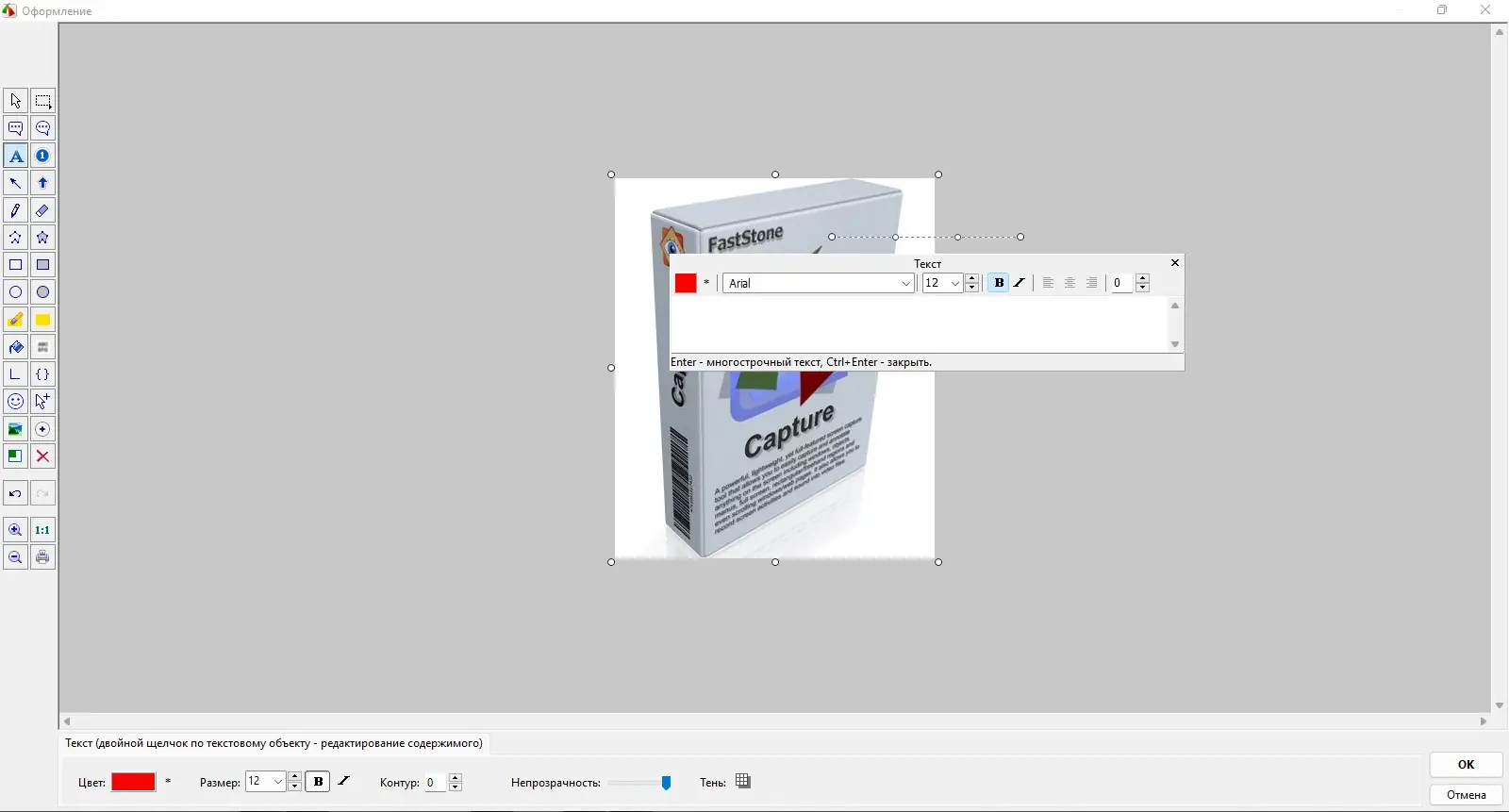Select the mouse cursor stamp tool
Image resolution: width=1509 pixels, height=812 pixels.
point(42,402)
